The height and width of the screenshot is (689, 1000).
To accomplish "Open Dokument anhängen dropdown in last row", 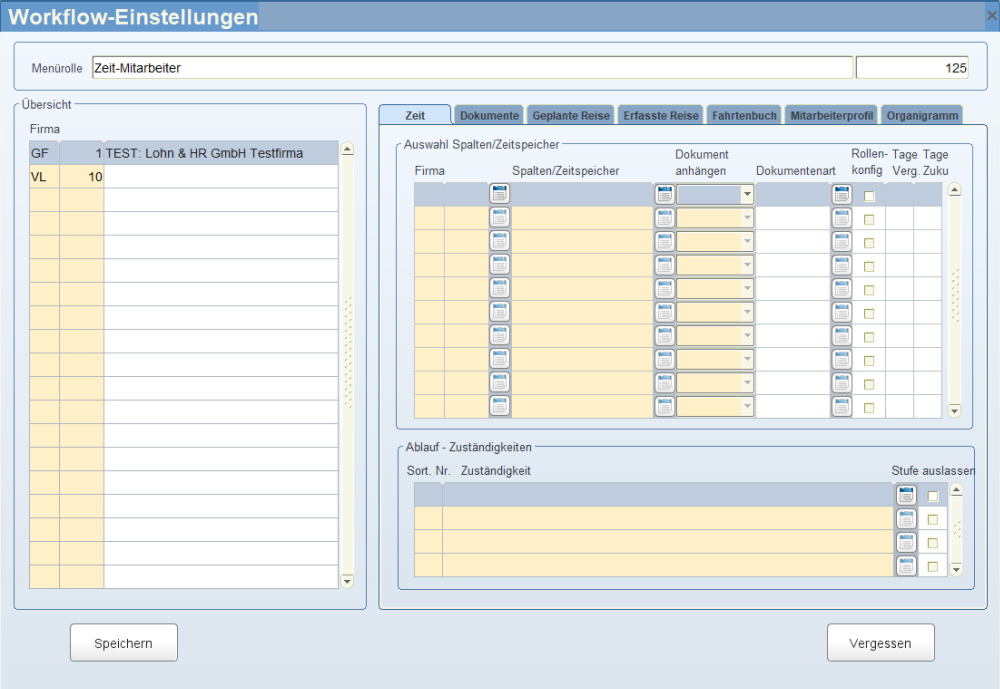I will (x=746, y=406).
